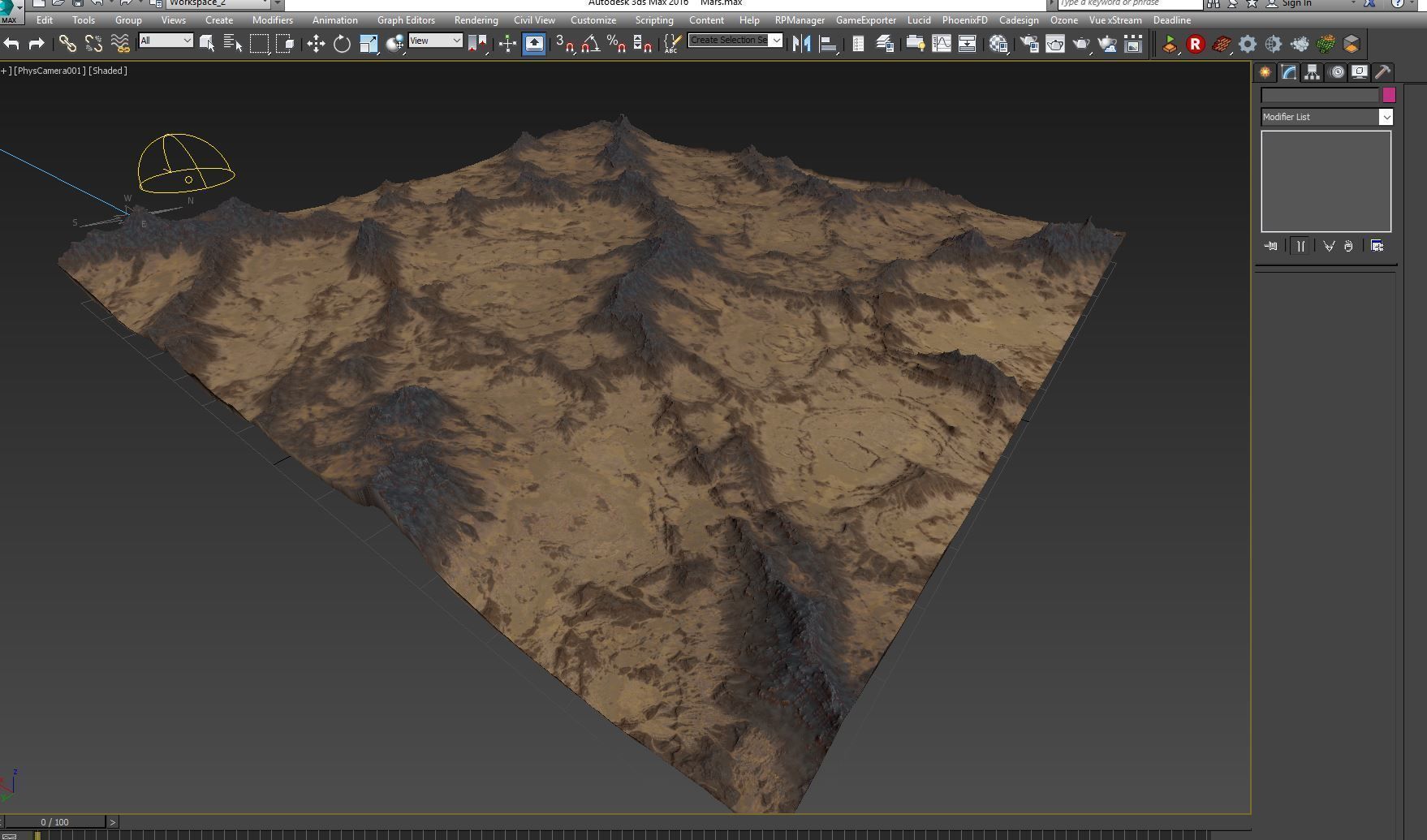Click the Select and Place tool
This screenshot has height=840, width=1427.
click(394, 44)
